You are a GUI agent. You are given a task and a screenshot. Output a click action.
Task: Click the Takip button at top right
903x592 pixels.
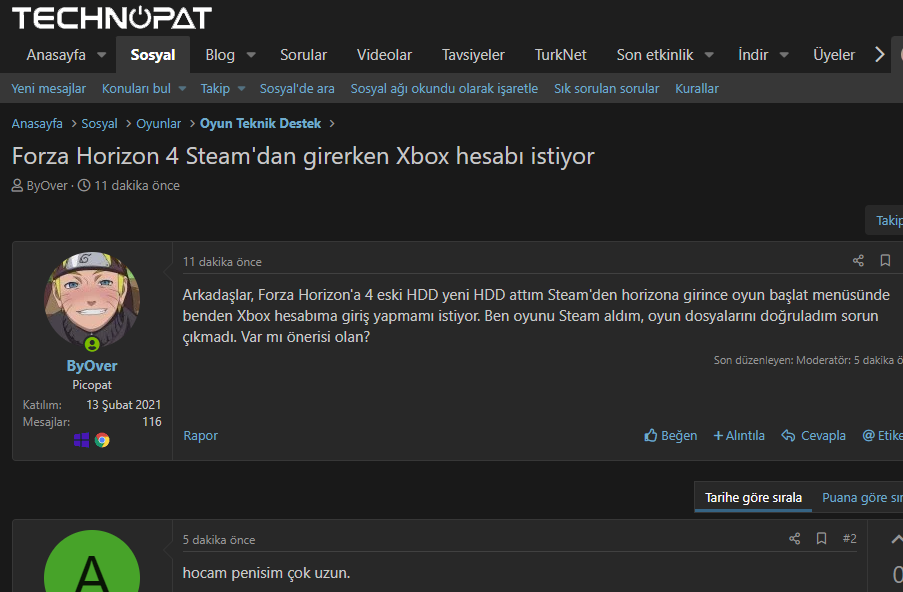click(x=885, y=220)
